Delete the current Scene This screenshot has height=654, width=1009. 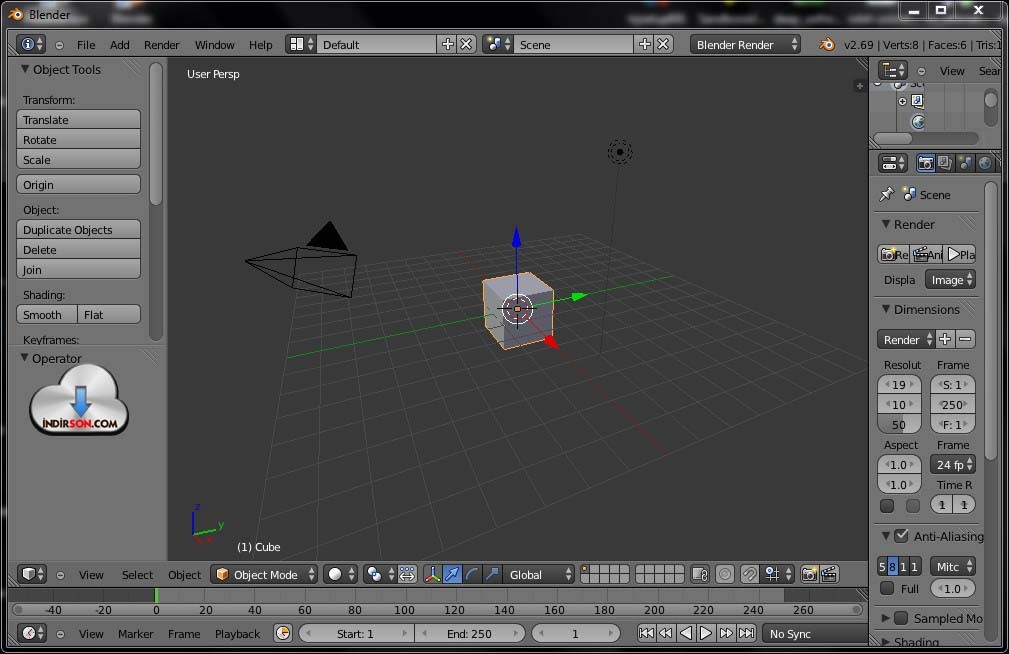coord(663,44)
